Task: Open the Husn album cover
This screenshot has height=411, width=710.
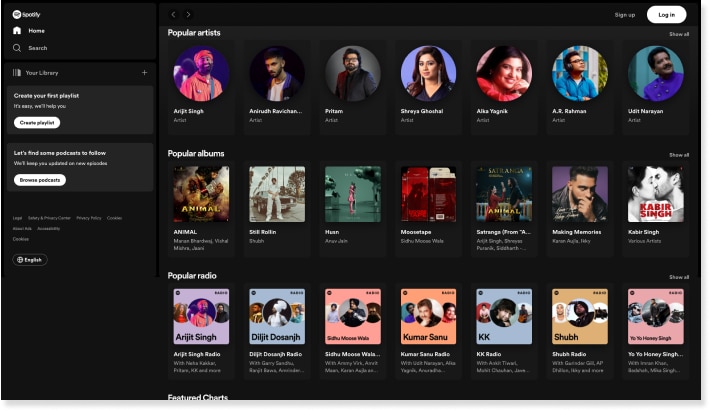Action: (353, 194)
